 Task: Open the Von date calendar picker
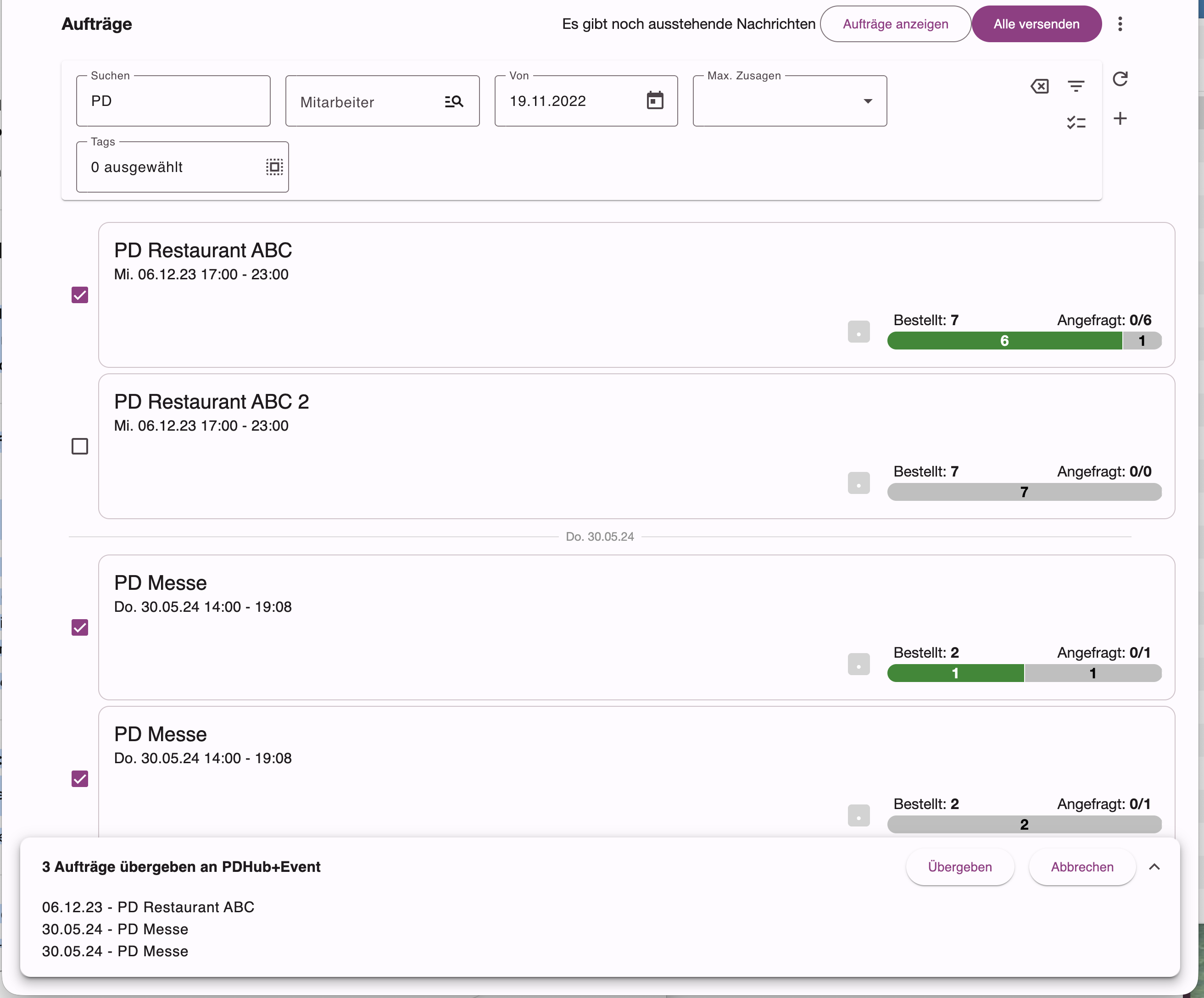point(655,100)
